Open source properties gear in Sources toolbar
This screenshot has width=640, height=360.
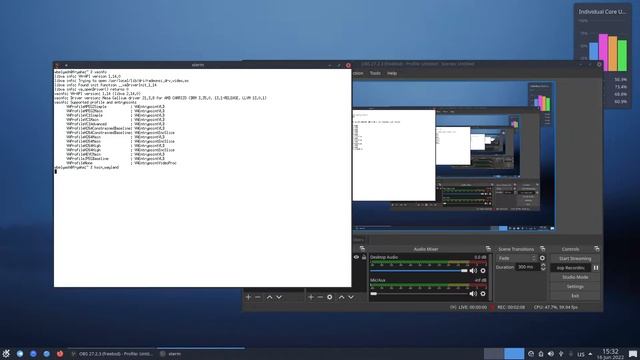coord(330,297)
